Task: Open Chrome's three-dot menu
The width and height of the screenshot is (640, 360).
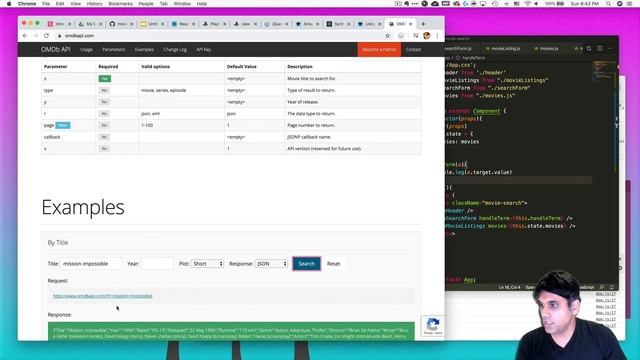Action: (437, 36)
